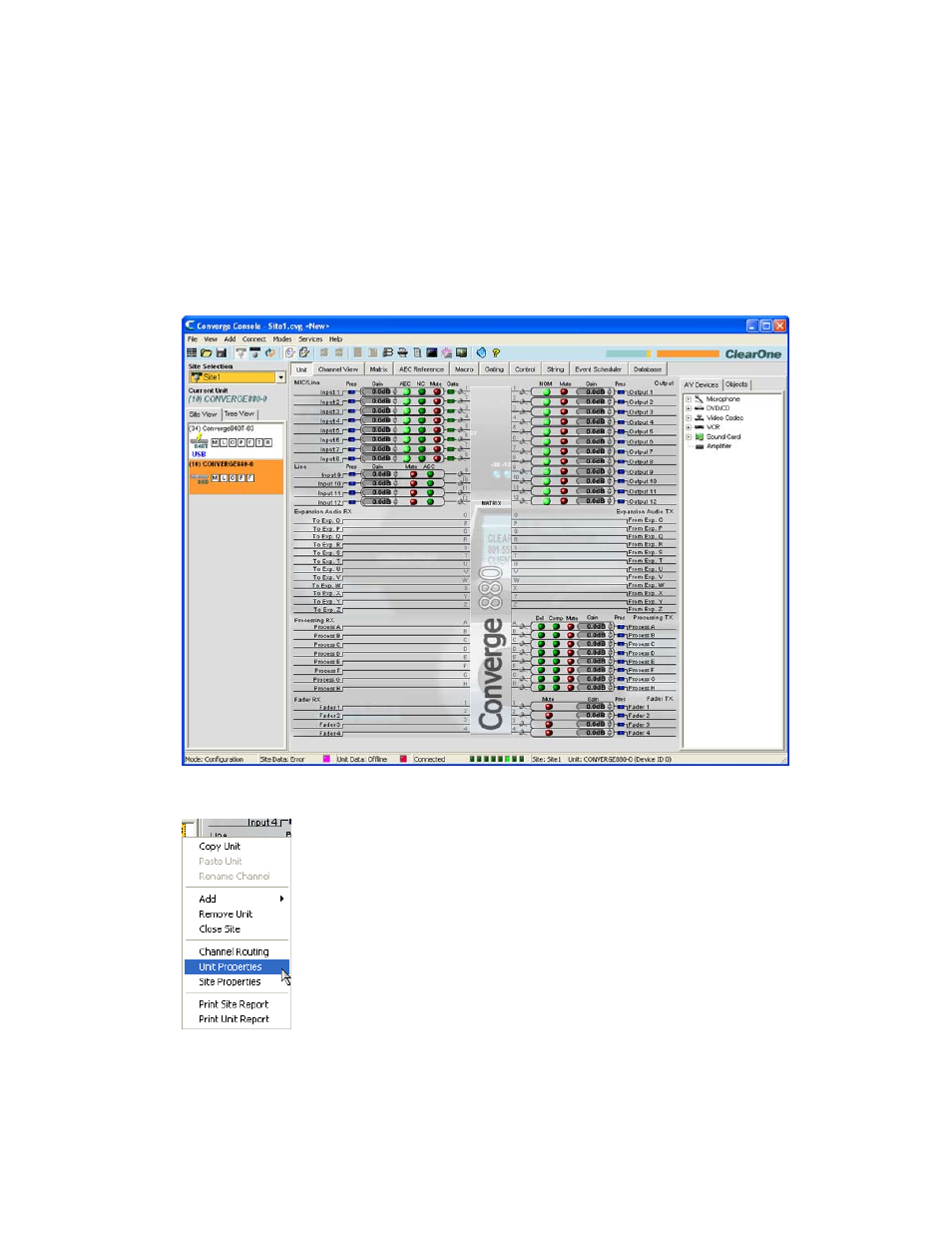Toggle AGC indicator for Input 9
The width and height of the screenshot is (952, 1233).
(x=430, y=475)
